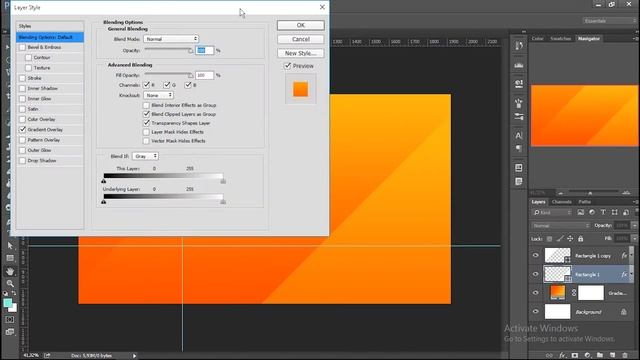The height and width of the screenshot is (360, 640).
Task: Filter layers by adjustment type icon
Action: click(592, 212)
